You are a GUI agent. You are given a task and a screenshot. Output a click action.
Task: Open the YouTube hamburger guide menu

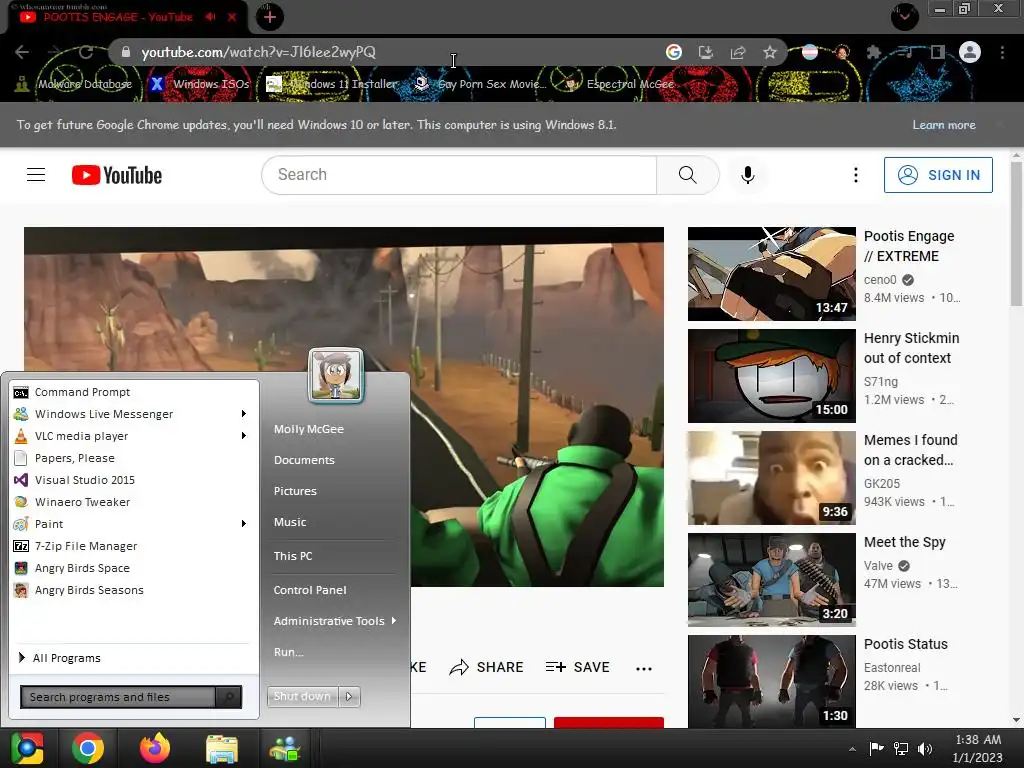[x=36, y=174]
